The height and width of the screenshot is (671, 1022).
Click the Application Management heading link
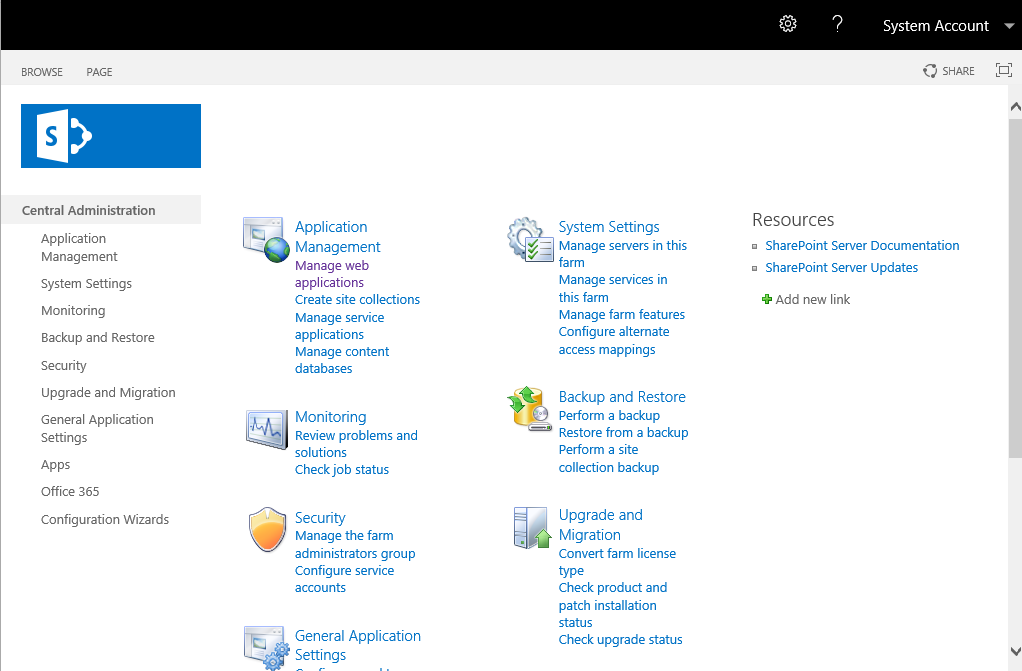pos(338,237)
